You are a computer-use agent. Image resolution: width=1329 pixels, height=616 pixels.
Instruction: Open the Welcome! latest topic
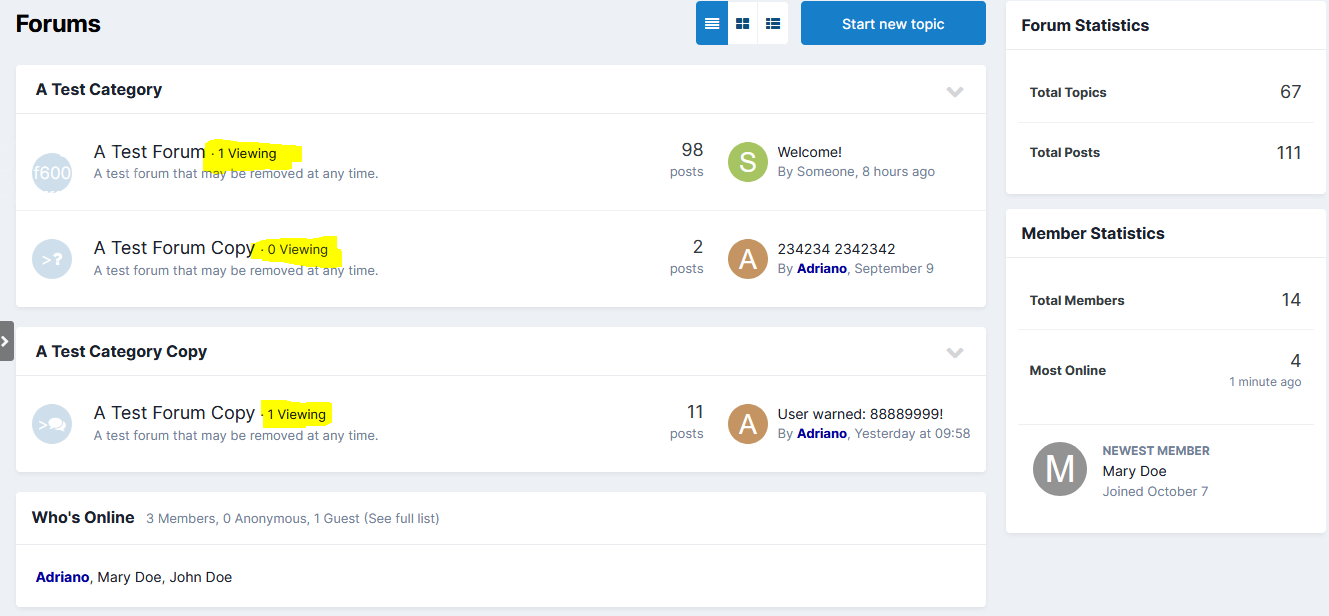click(809, 152)
